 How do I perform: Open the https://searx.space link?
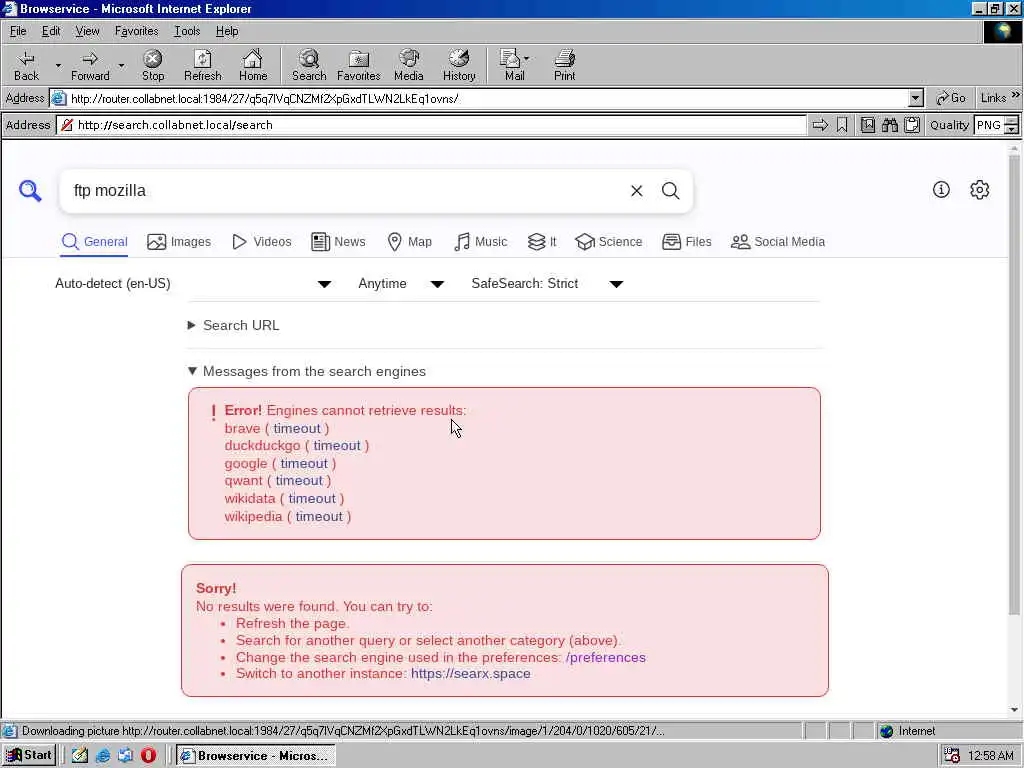470,673
